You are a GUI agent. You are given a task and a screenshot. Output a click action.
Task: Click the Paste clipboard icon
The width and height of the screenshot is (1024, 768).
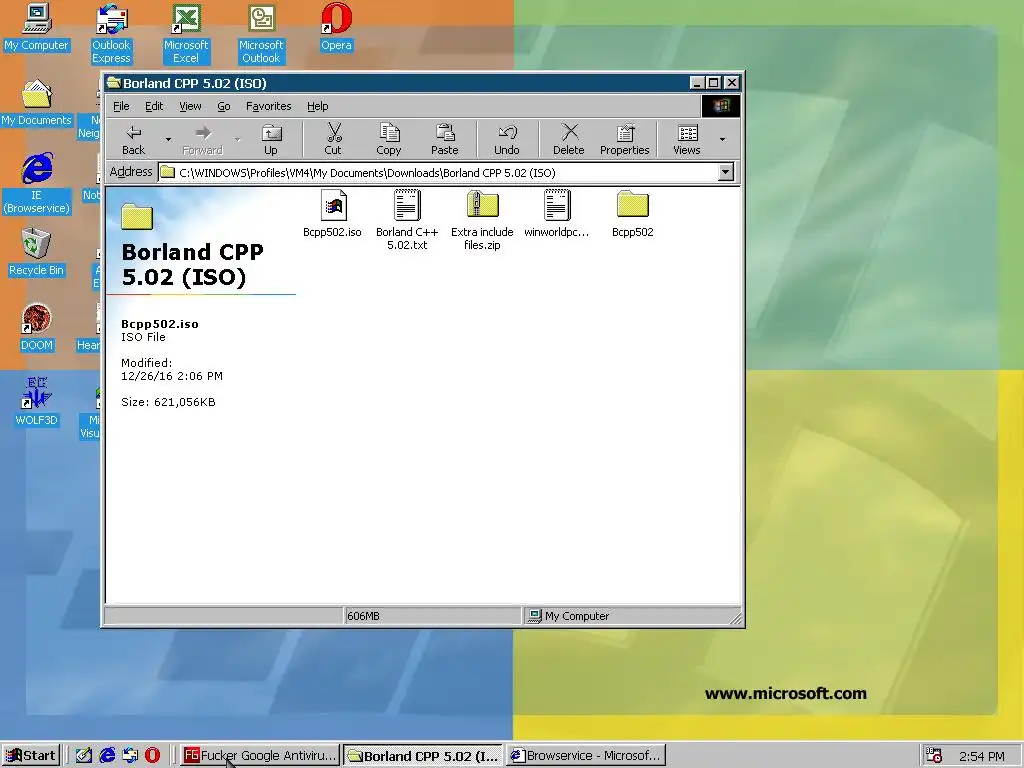445,140
